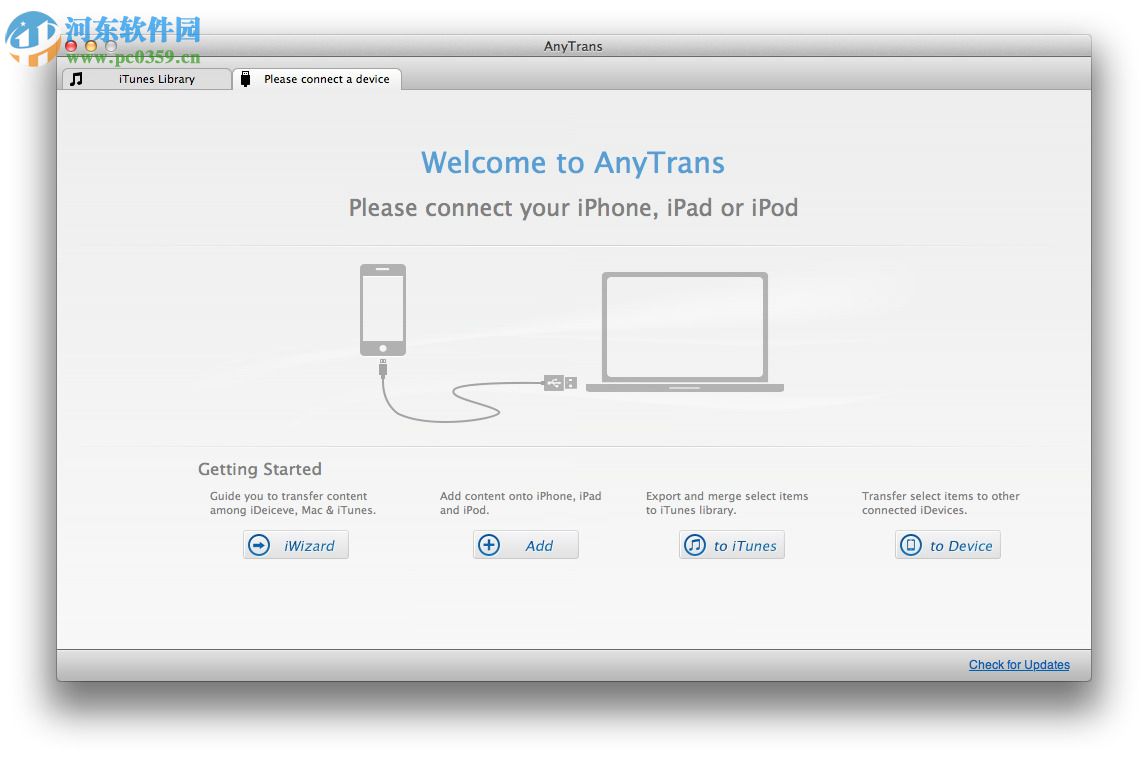The width and height of the screenshot is (1148, 760).
Task: Launch the iWizard transfer guide
Action: [295, 545]
